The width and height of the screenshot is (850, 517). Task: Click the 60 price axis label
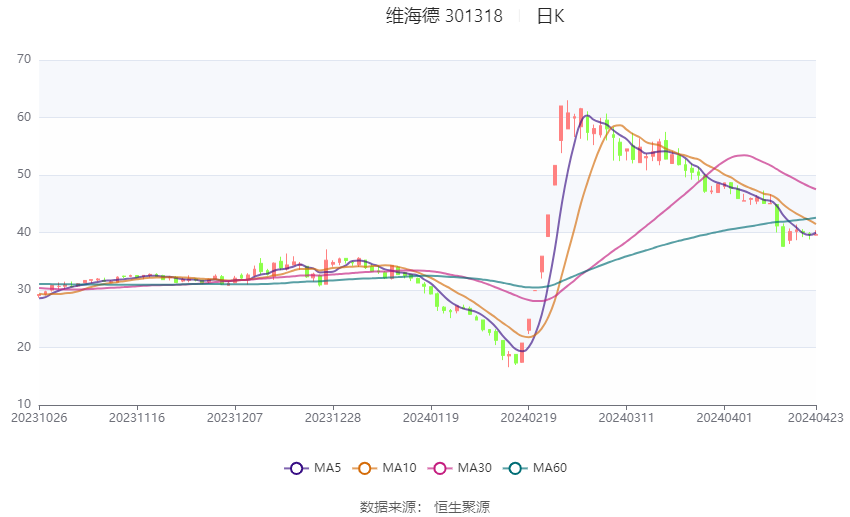[24, 117]
